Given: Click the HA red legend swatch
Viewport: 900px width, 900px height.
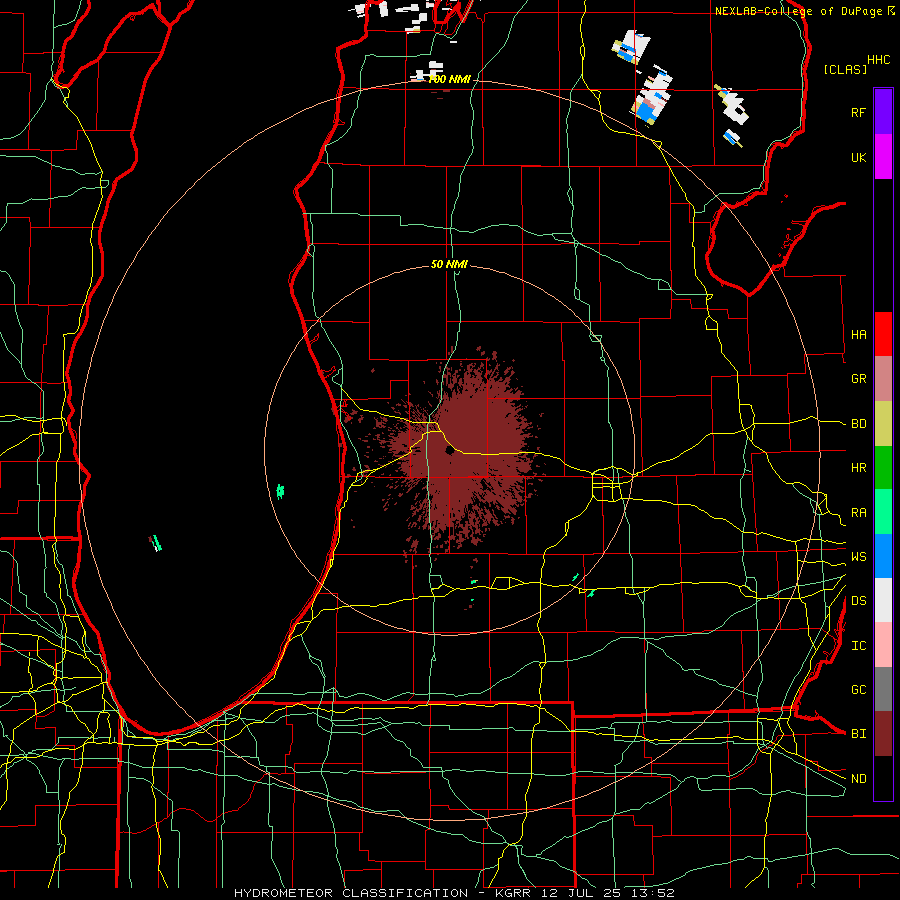Looking at the screenshot, I should pyautogui.click(x=883, y=334).
